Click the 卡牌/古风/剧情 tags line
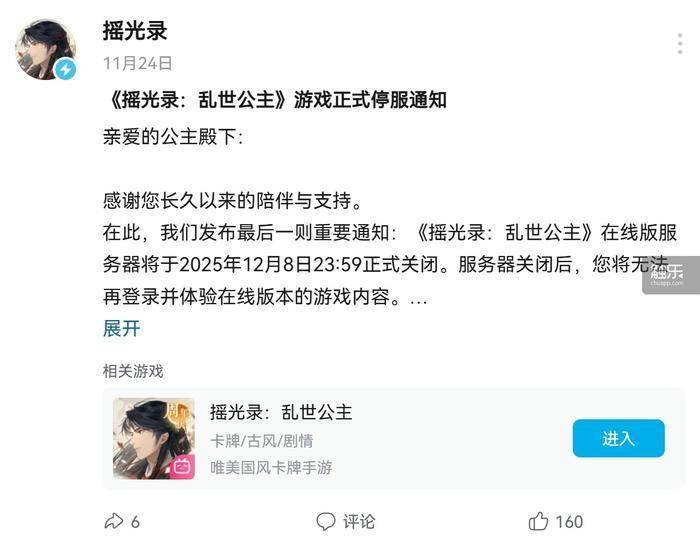 [x=262, y=441]
